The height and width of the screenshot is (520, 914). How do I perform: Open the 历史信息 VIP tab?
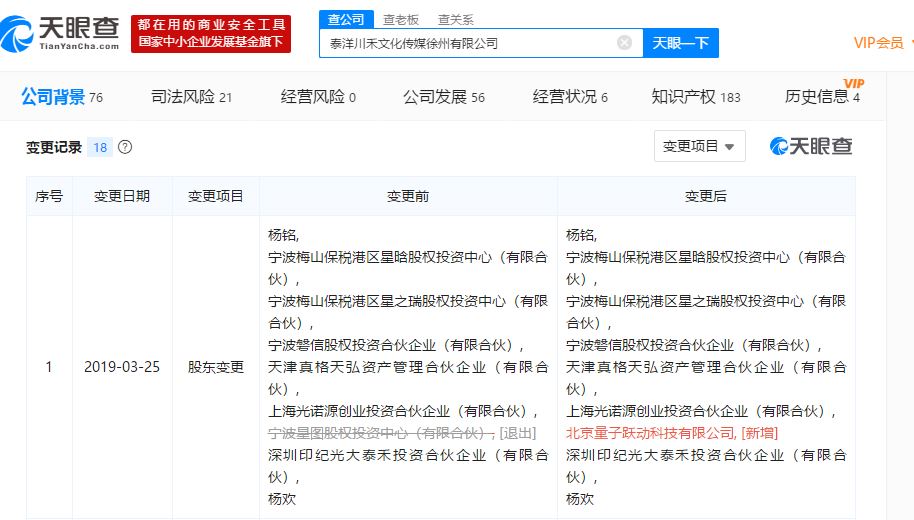point(821,97)
